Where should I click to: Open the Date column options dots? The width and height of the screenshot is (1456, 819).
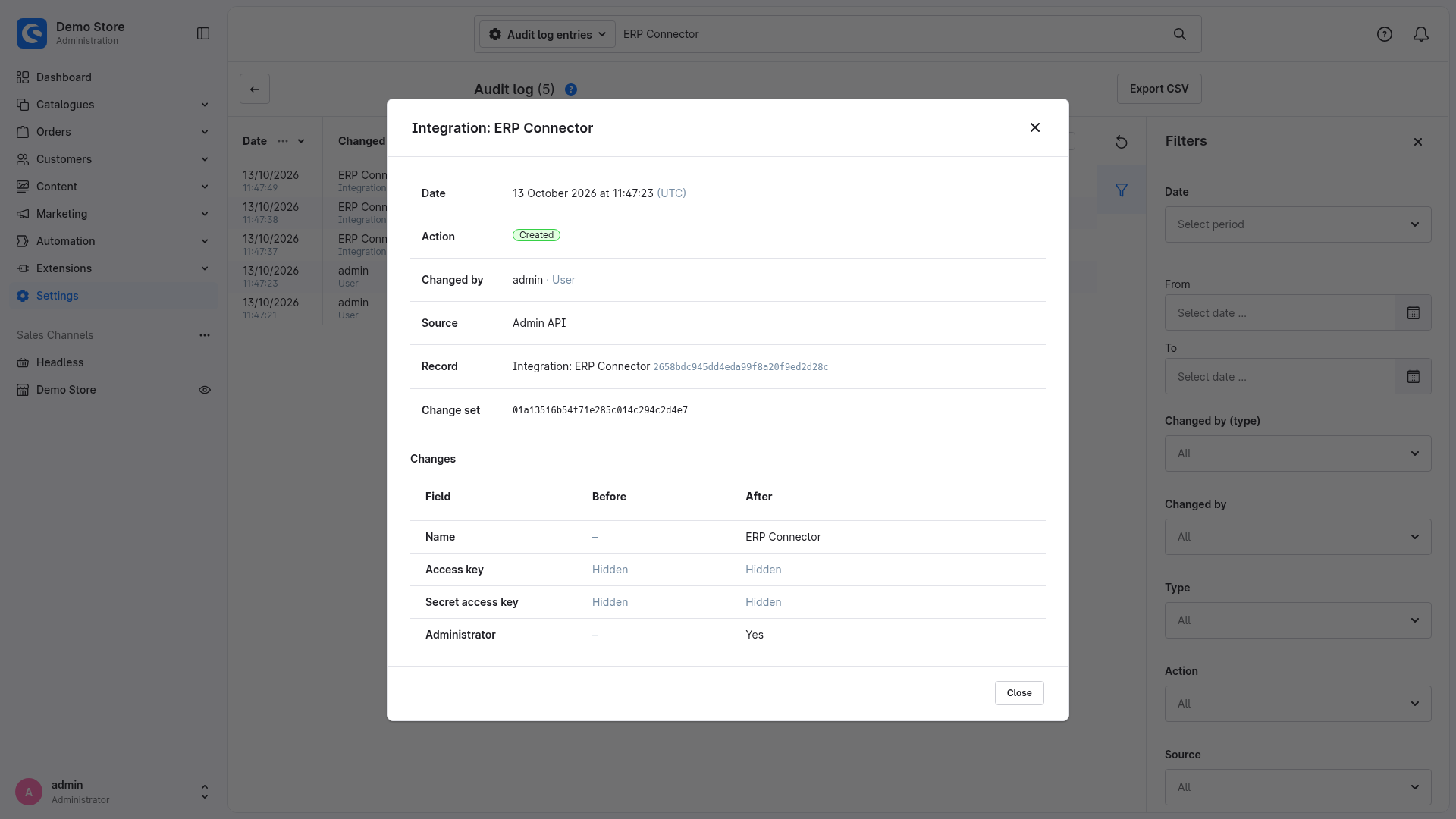point(283,141)
